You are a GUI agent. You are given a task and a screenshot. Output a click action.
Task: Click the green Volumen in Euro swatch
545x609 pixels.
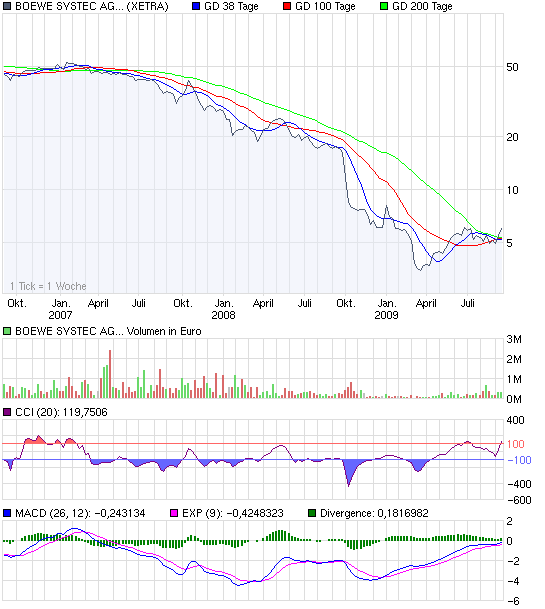(7, 331)
